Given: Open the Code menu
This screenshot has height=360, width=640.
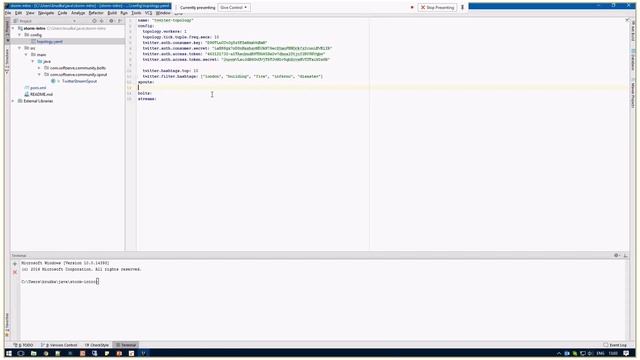Looking at the screenshot, I should [x=62, y=13].
